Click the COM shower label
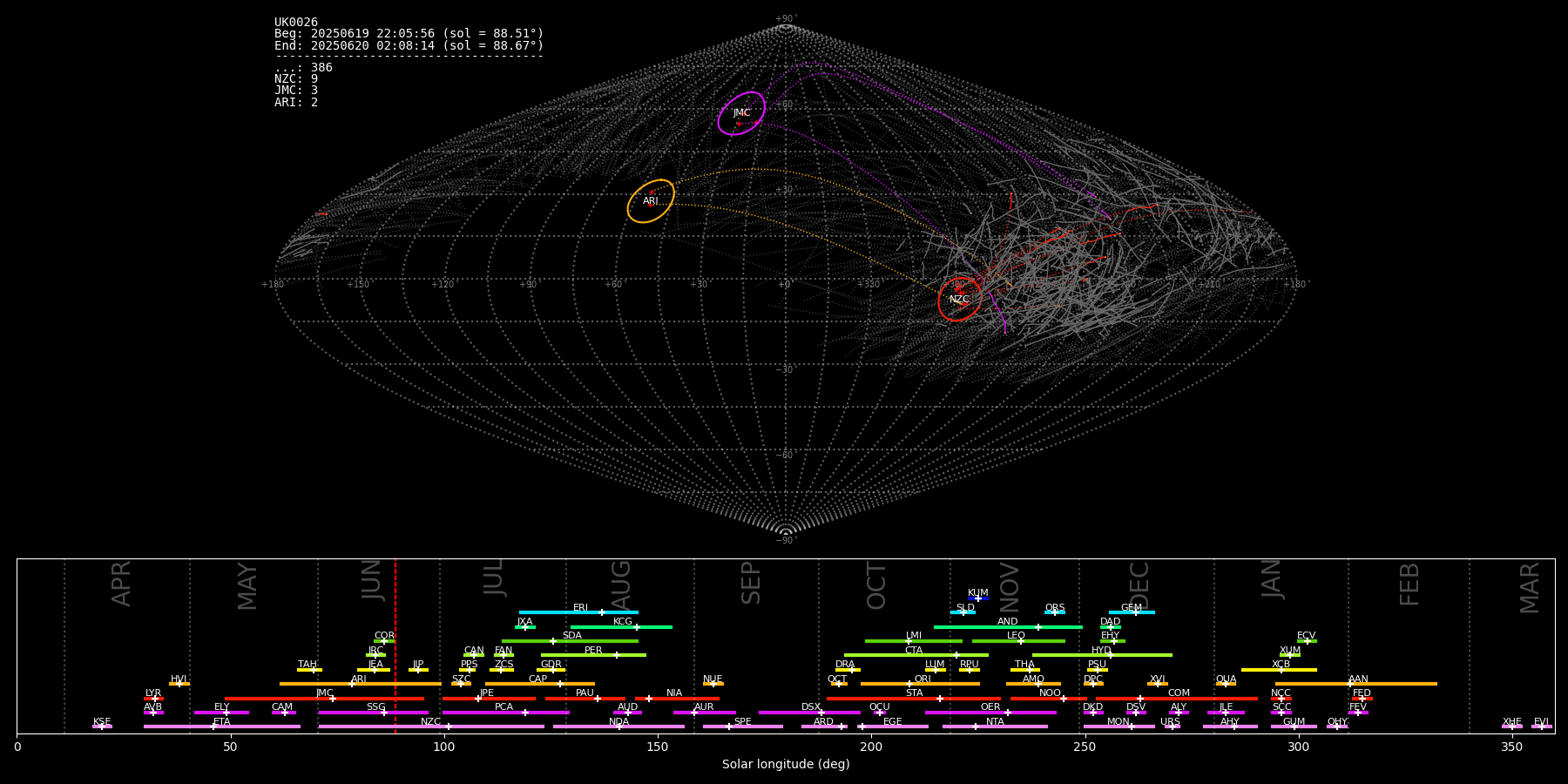This screenshot has height=784, width=1568. [1179, 693]
